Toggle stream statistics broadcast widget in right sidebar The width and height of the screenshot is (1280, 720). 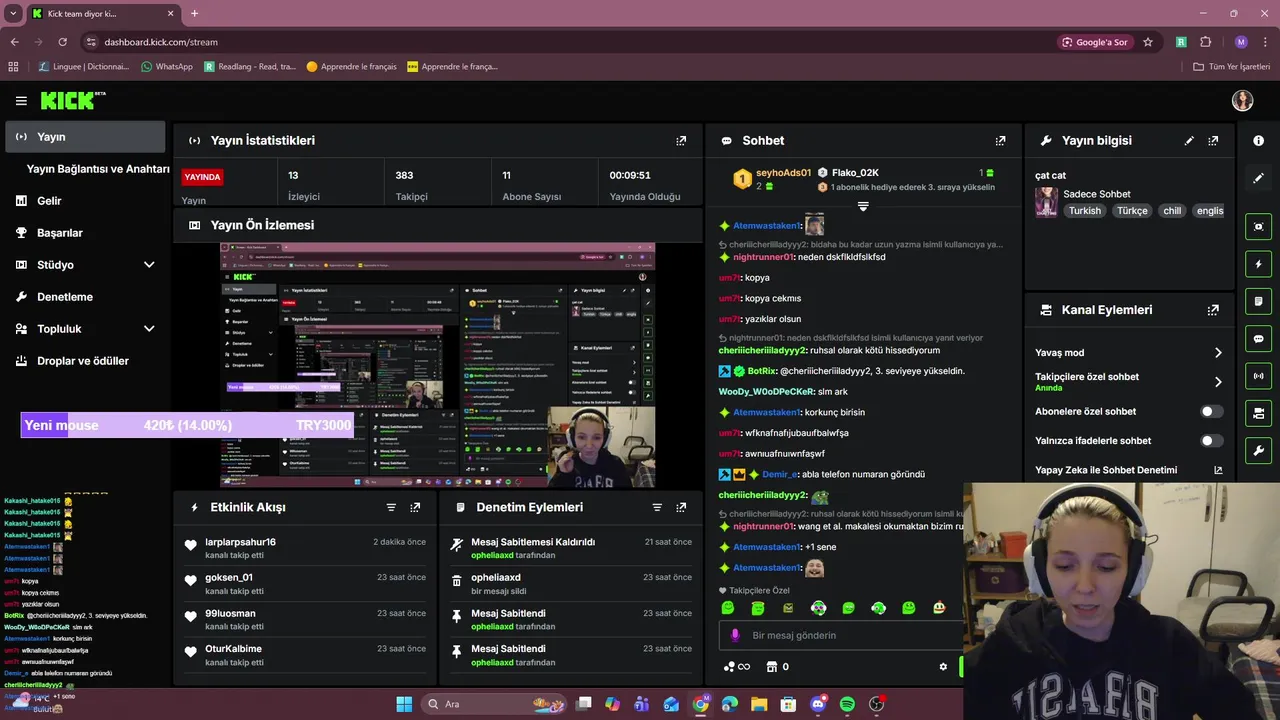pyautogui.click(x=1259, y=376)
